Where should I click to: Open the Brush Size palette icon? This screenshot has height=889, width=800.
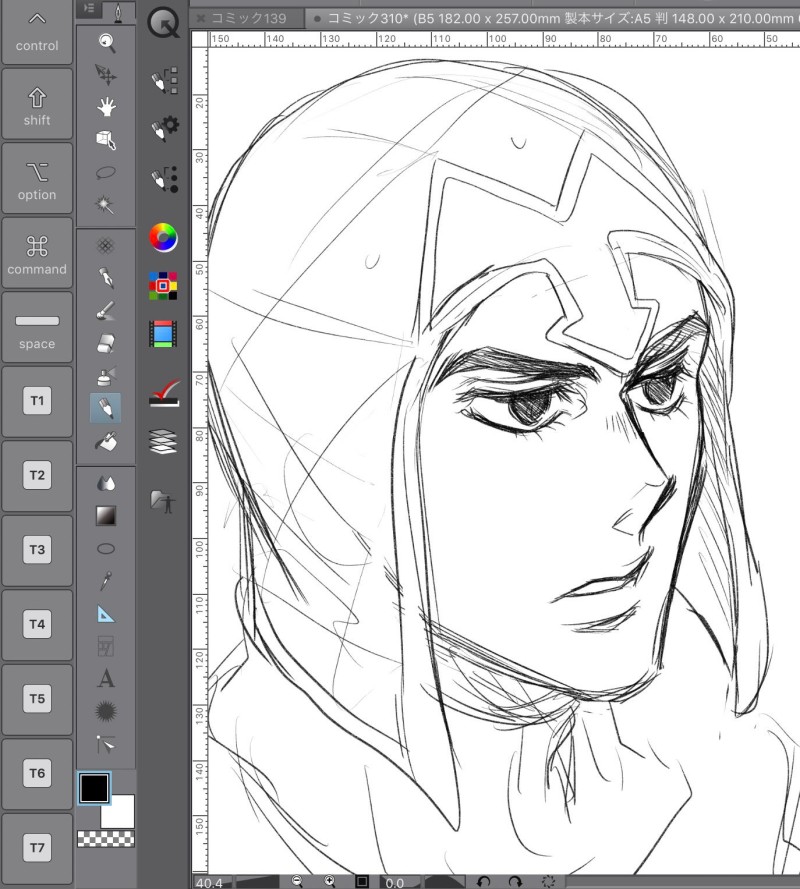164,179
